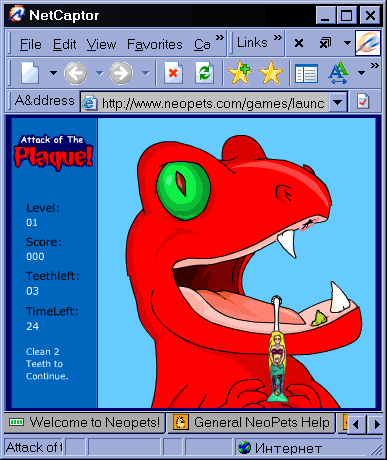The width and height of the screenshot is (387, 460).
Task: Refresh the page with green arrows icon
Action: pyautogui.click(x=204, y=72)
